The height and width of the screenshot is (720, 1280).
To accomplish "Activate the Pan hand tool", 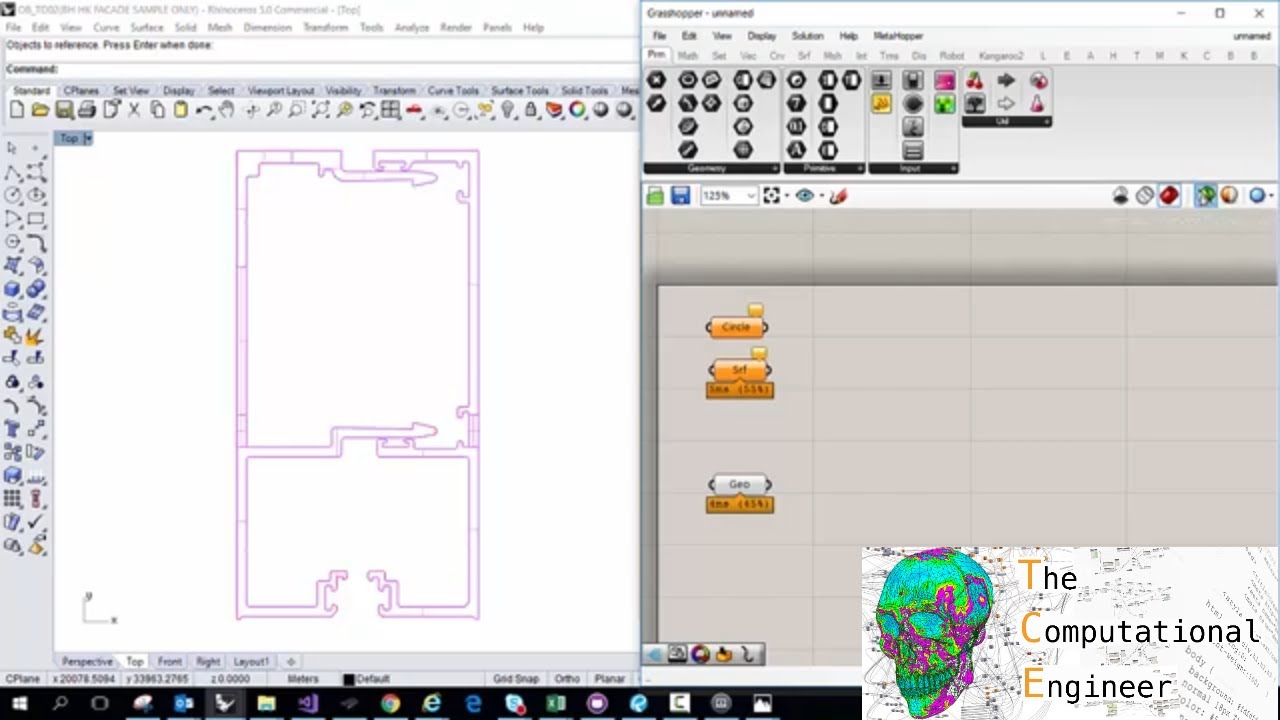I will coord(227,110).
